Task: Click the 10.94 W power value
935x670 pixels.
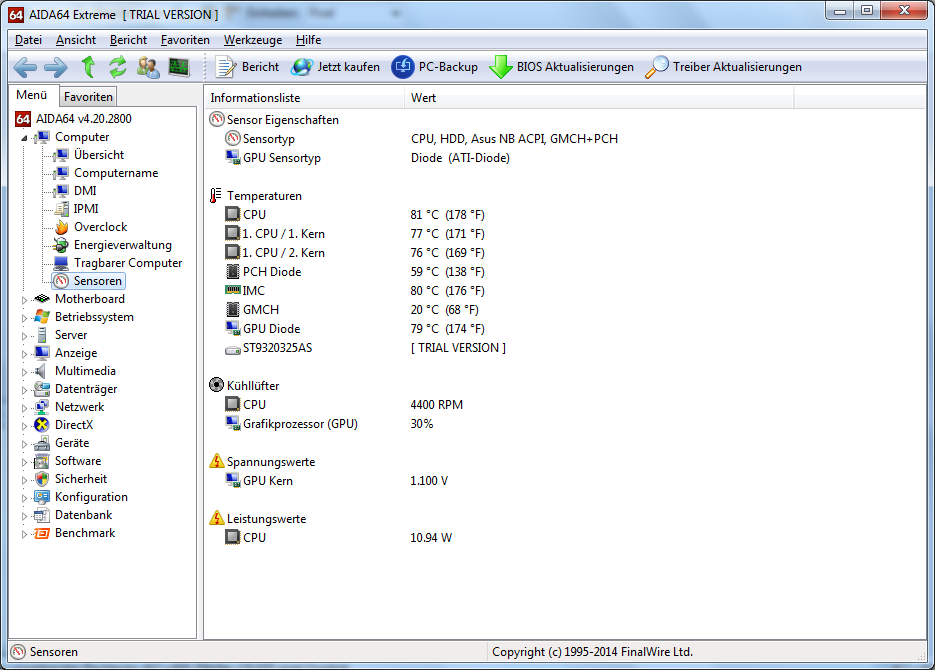Action: [x=431, y=538]
